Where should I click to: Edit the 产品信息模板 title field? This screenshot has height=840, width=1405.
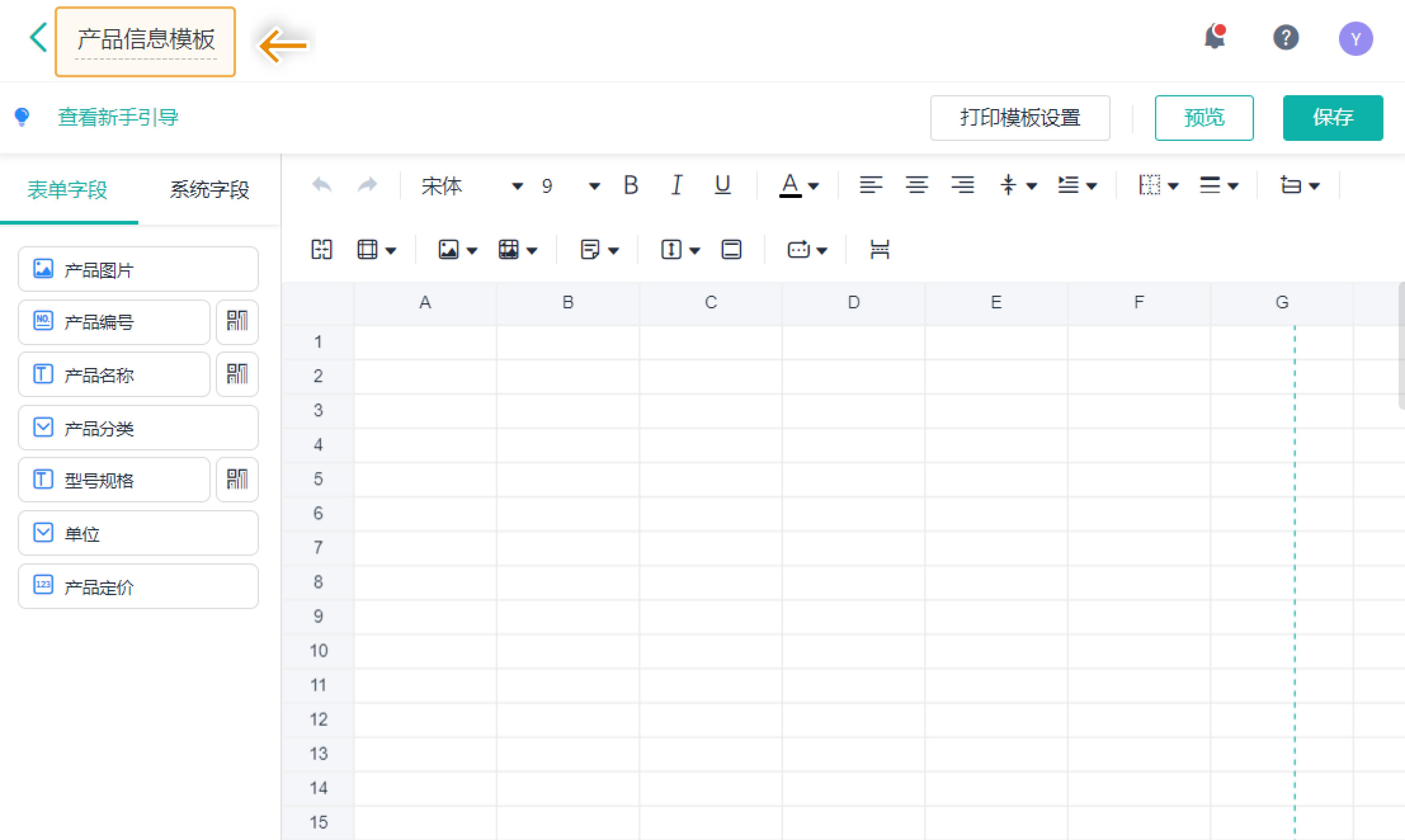click(x=146, y=40)
